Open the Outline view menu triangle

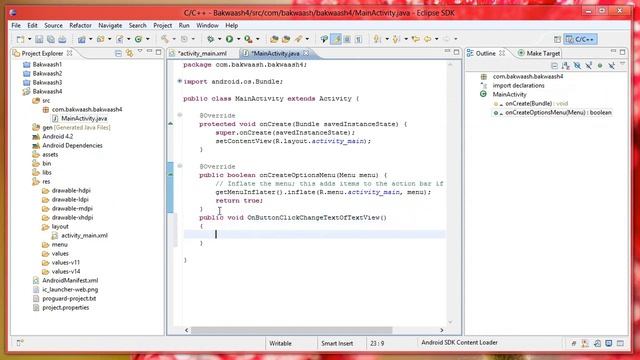pyautogui.click(x=622, y=64)
